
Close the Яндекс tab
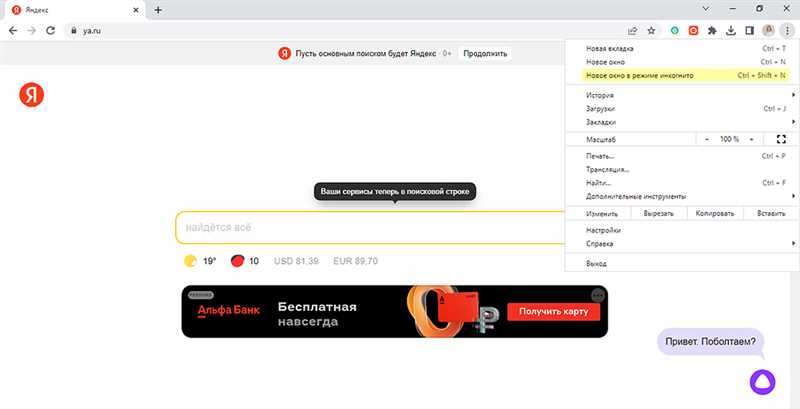coord(135,10)
